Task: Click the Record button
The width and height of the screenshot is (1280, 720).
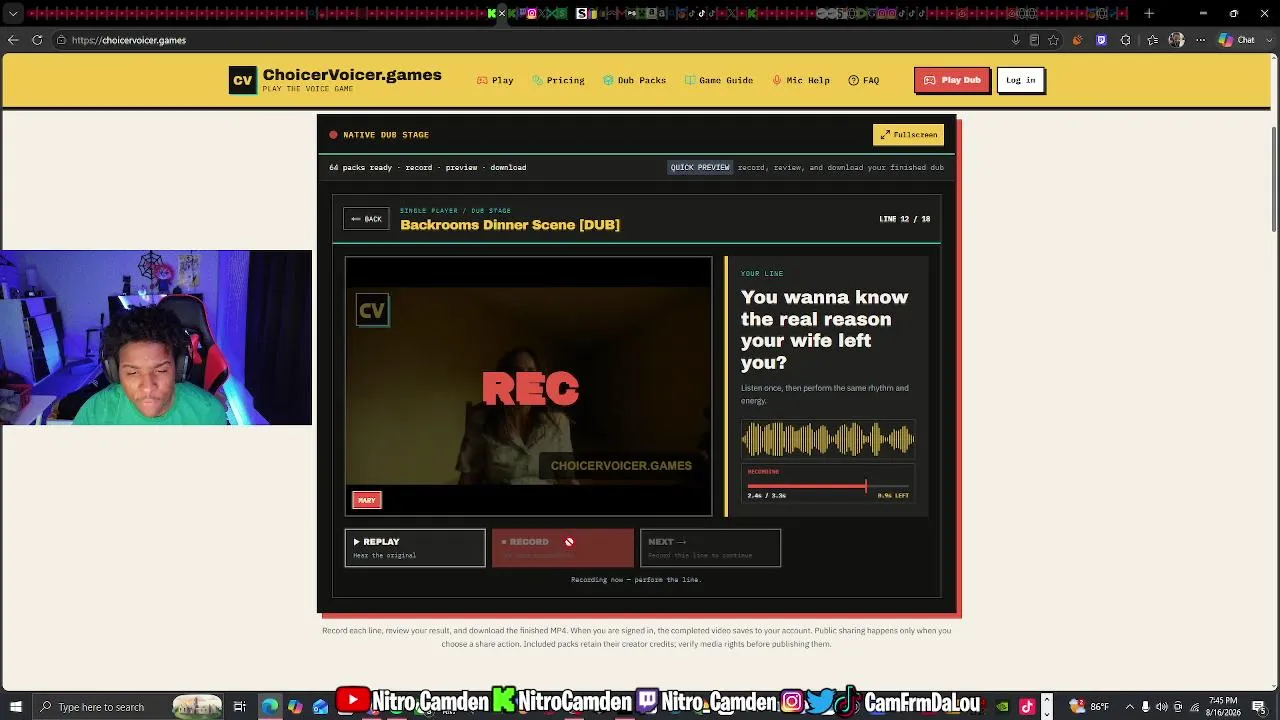Action: tap(563, 548)
